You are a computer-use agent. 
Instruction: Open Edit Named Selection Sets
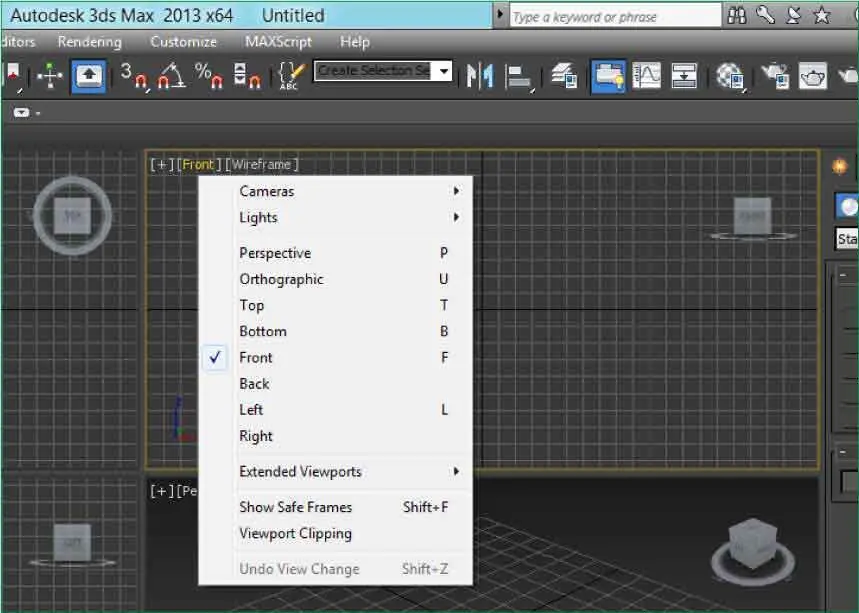coord(291,76)
